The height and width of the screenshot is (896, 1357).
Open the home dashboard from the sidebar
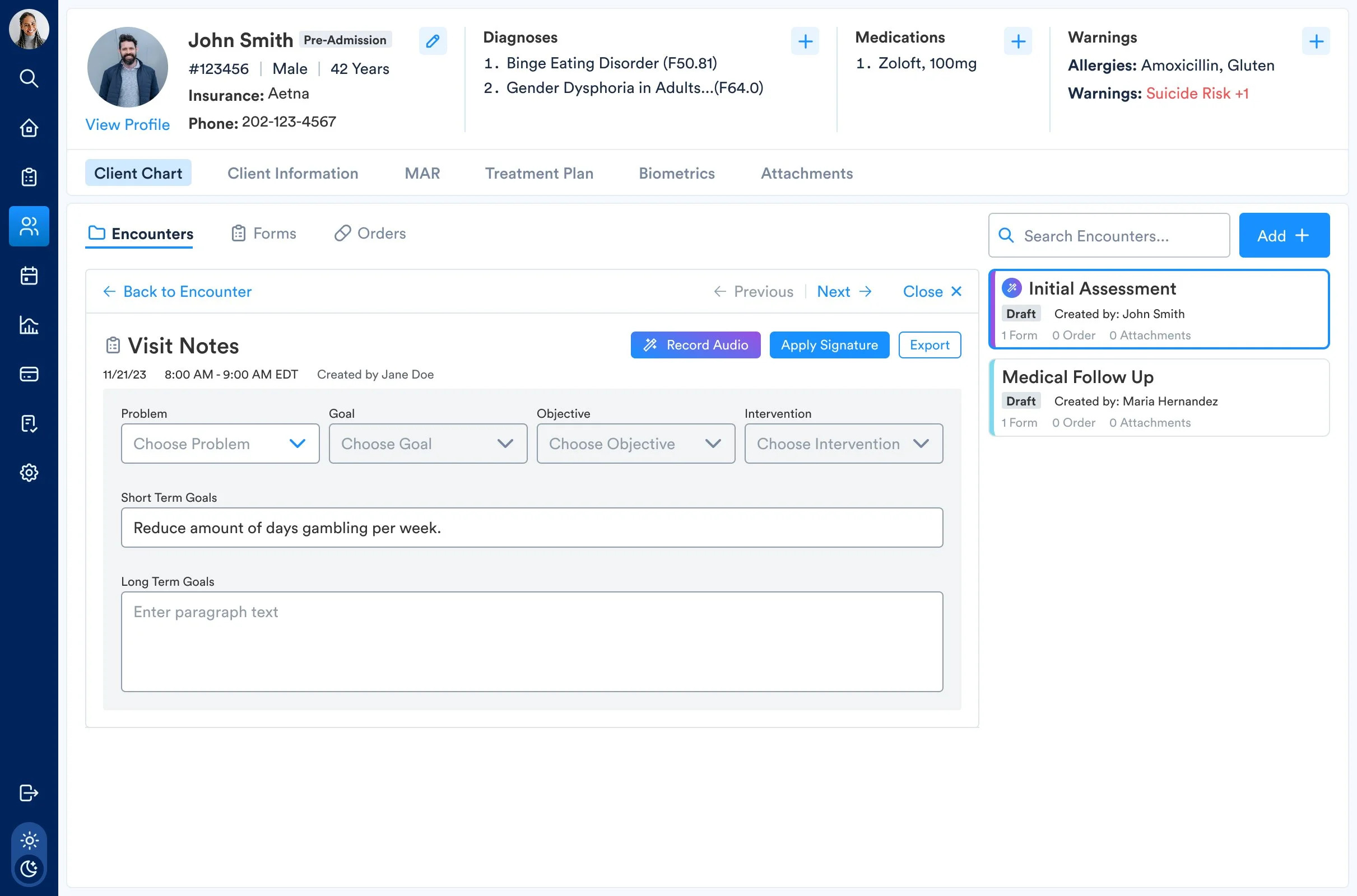(29, 128)
